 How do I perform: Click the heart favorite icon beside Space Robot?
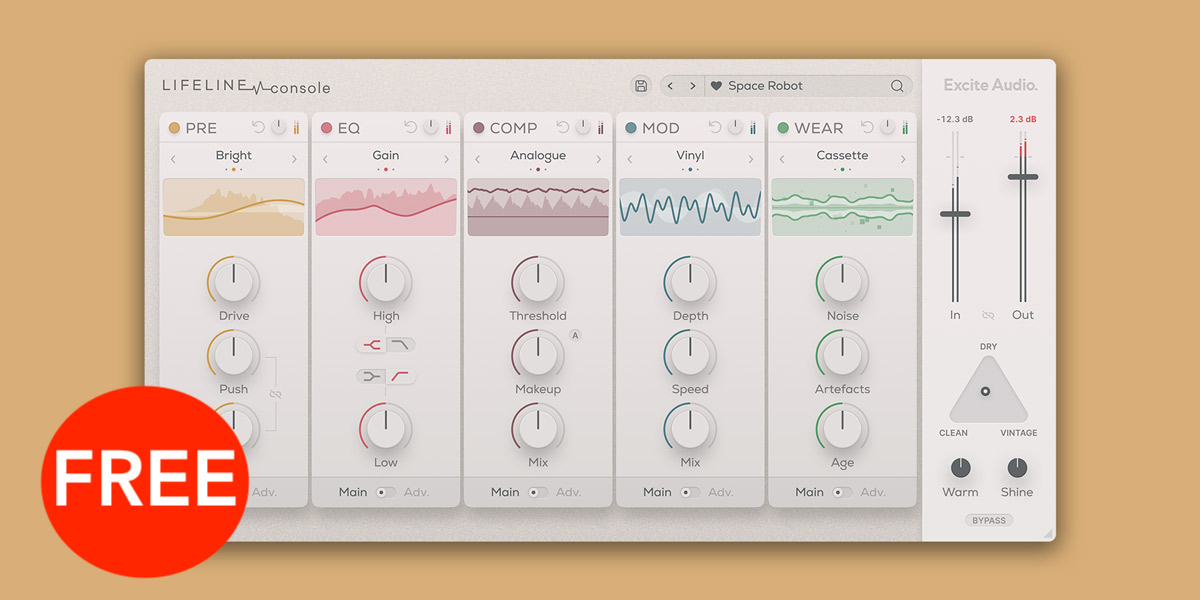coord(716,86)
